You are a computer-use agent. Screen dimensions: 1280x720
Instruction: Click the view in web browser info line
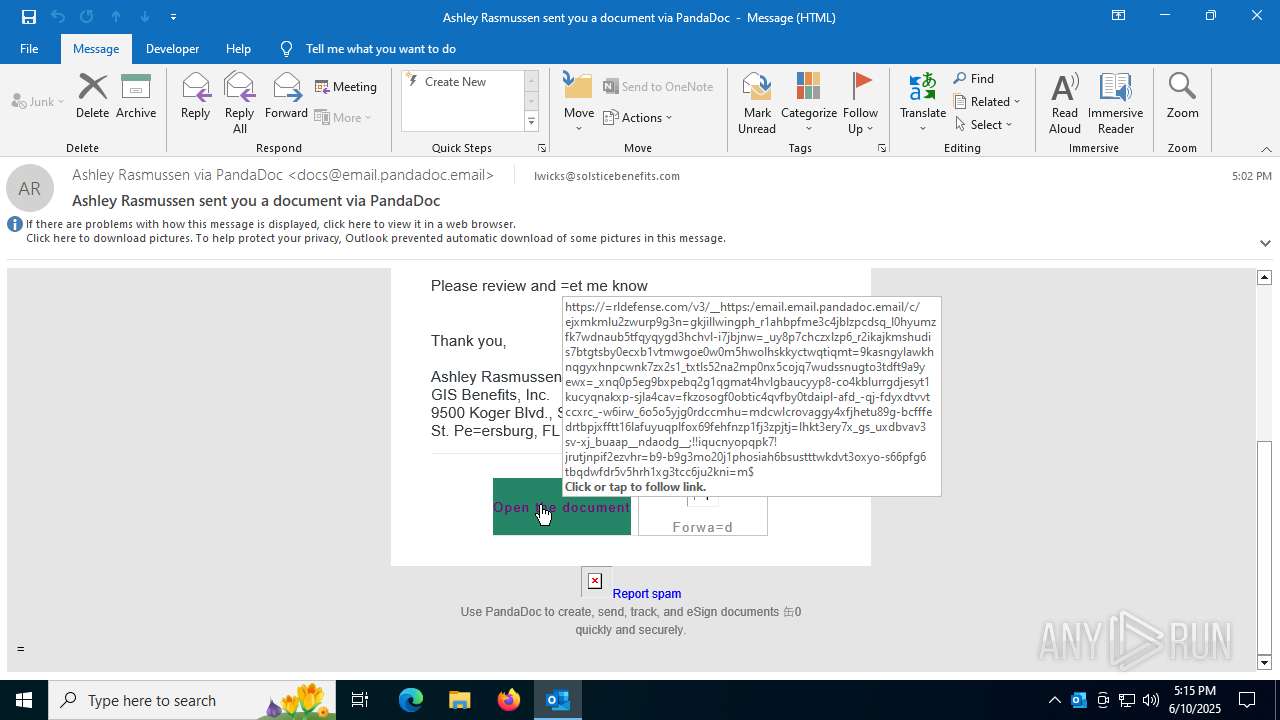(x=270, y=224)
